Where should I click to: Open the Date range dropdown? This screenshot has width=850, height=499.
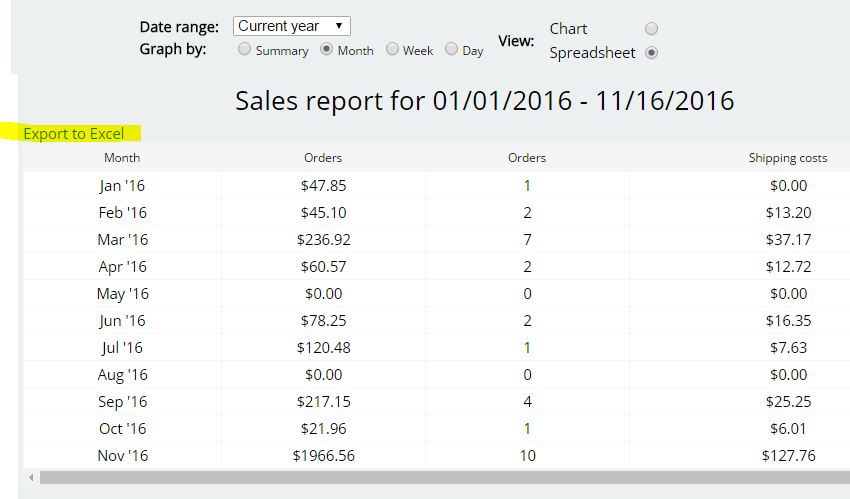292,26
